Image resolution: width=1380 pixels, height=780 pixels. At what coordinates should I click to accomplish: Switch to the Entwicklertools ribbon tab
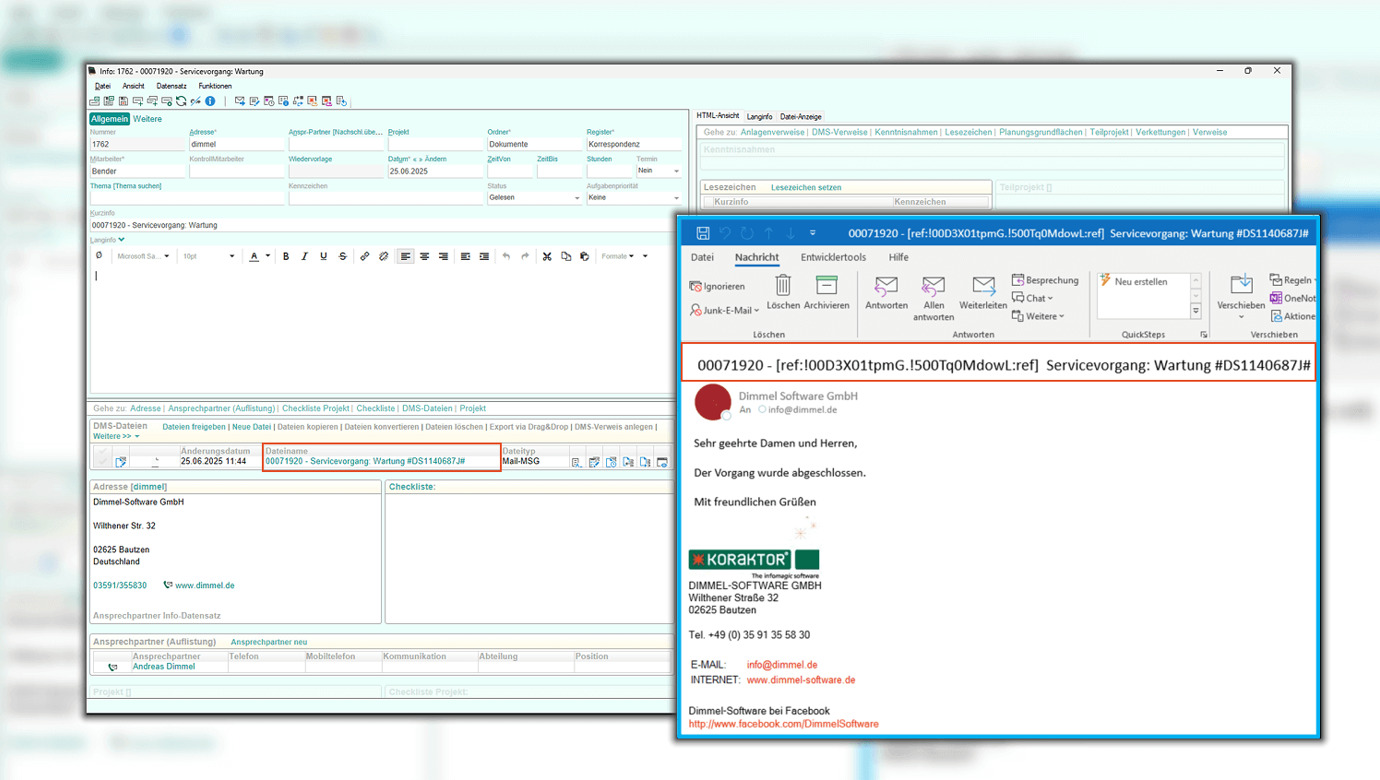[833, 257]
